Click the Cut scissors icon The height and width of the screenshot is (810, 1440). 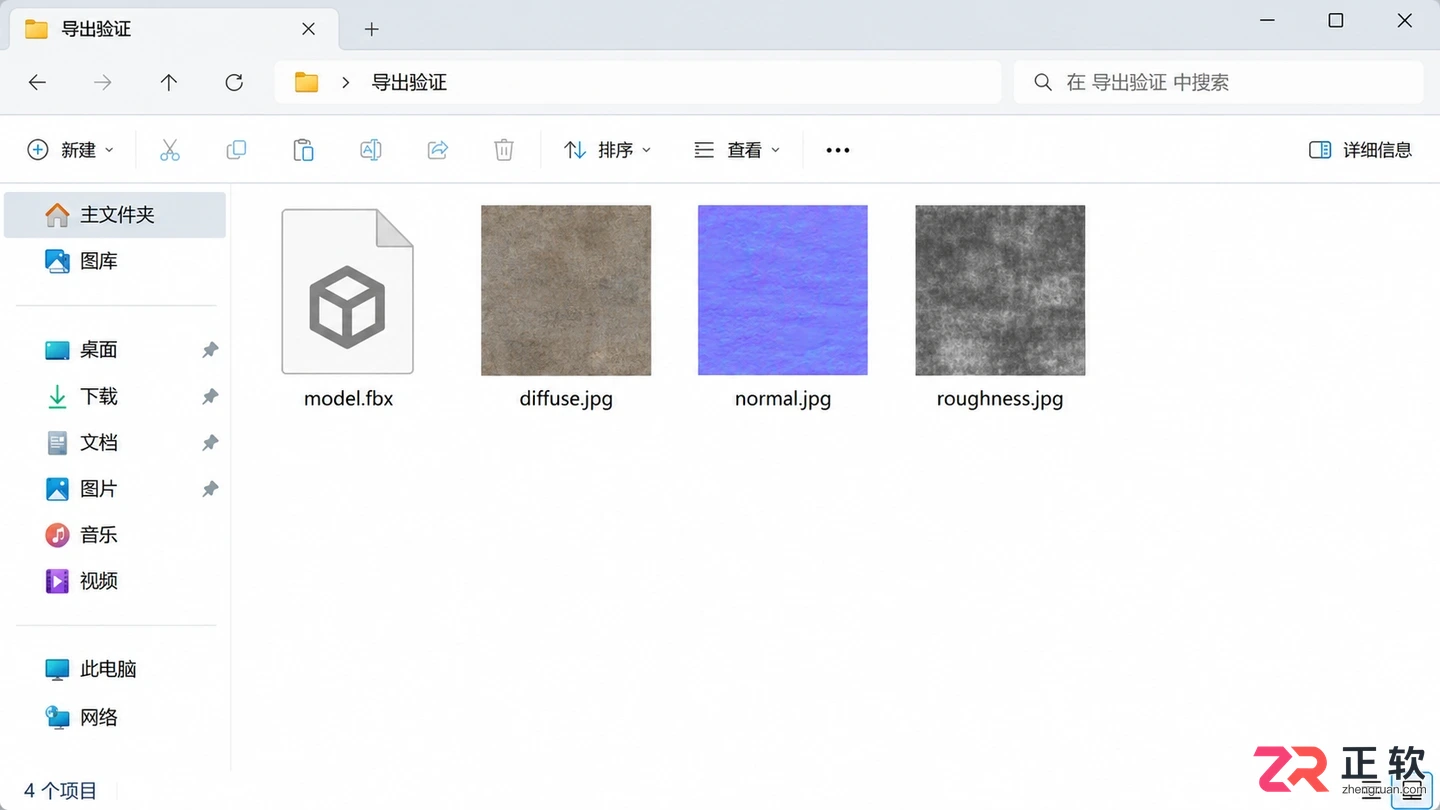click(170, 150)
